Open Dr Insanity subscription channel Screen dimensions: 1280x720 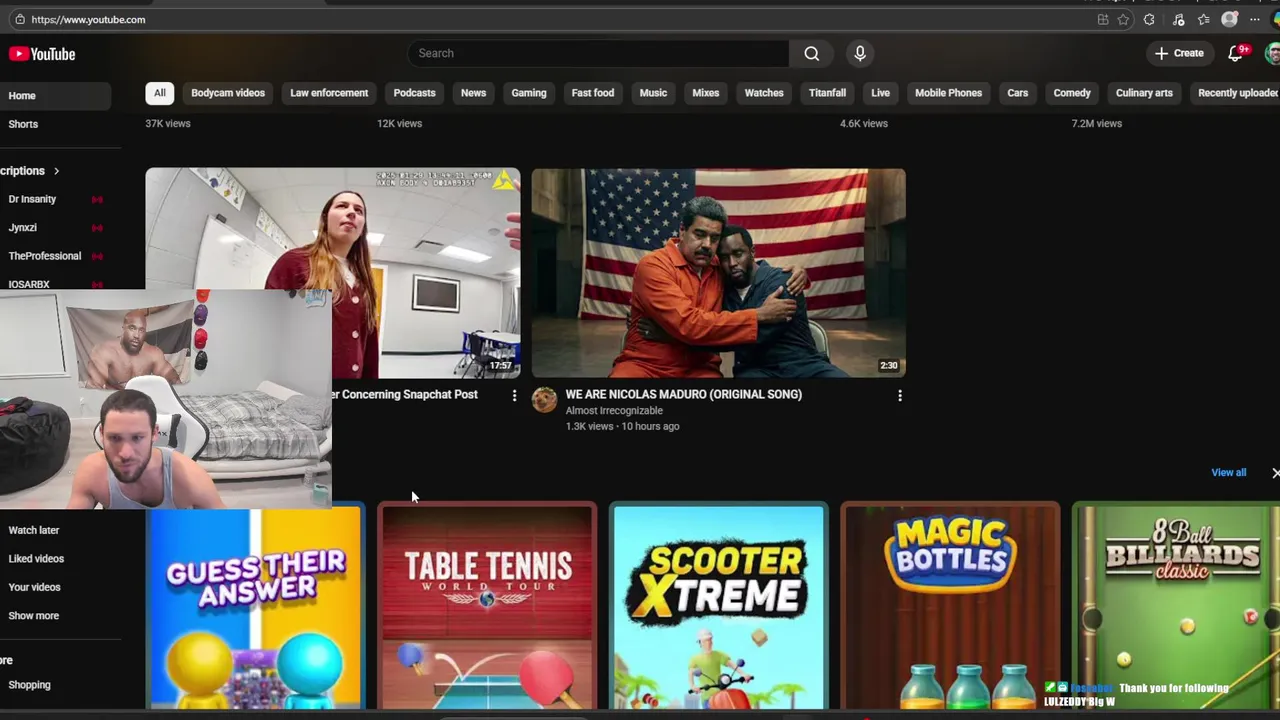pyautogui.click(x=32, y=199)
